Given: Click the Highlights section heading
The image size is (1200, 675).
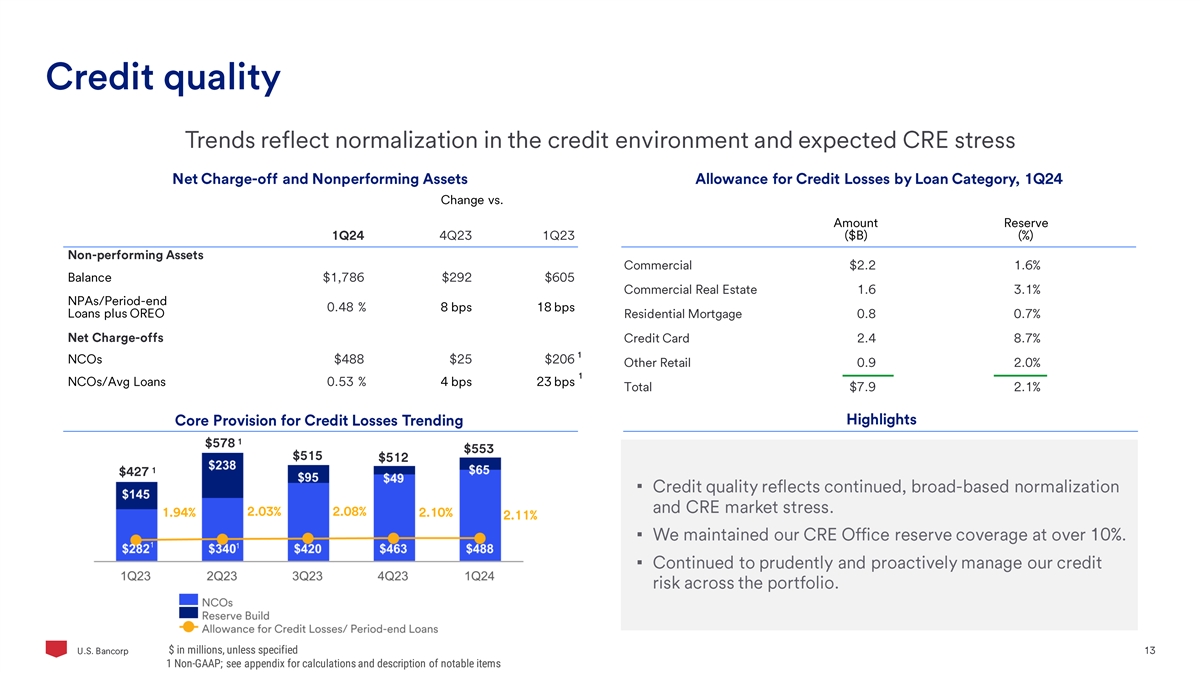Looking at the screenshot, I should point(881,419).
